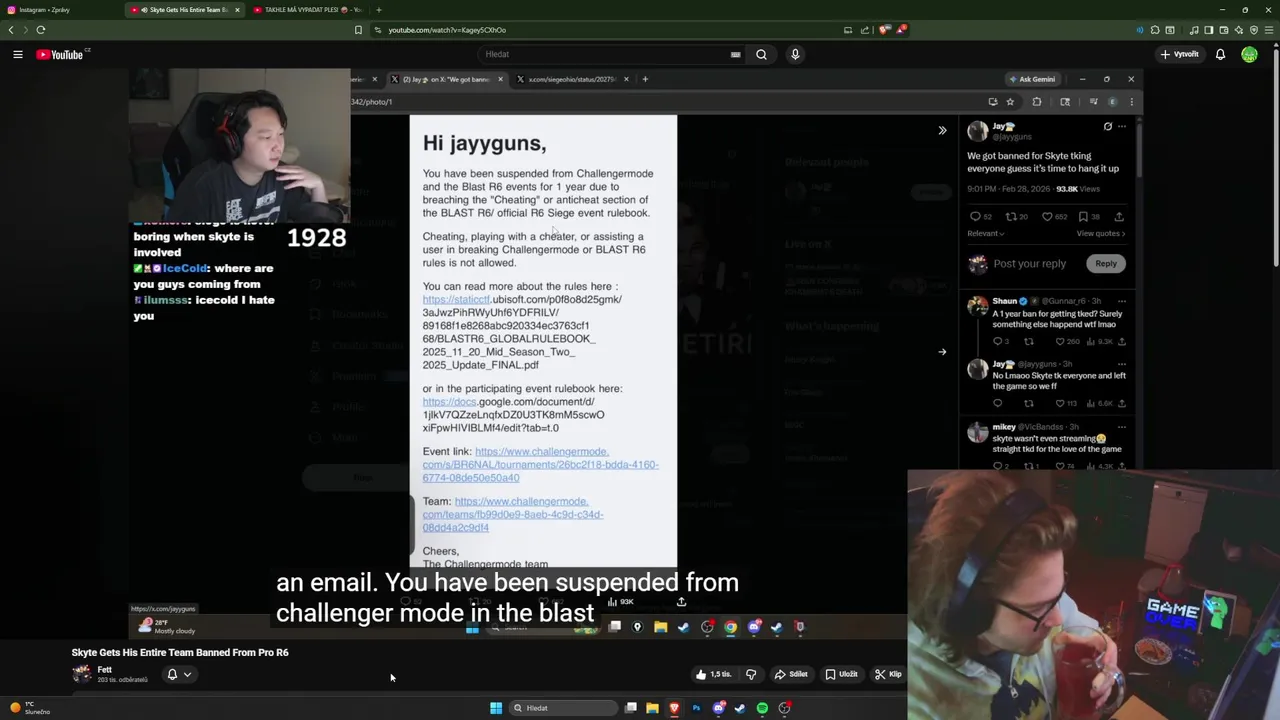1280x720 pixels.
Task: Open Spotify from the taskbar
Action: click(762, 708)
